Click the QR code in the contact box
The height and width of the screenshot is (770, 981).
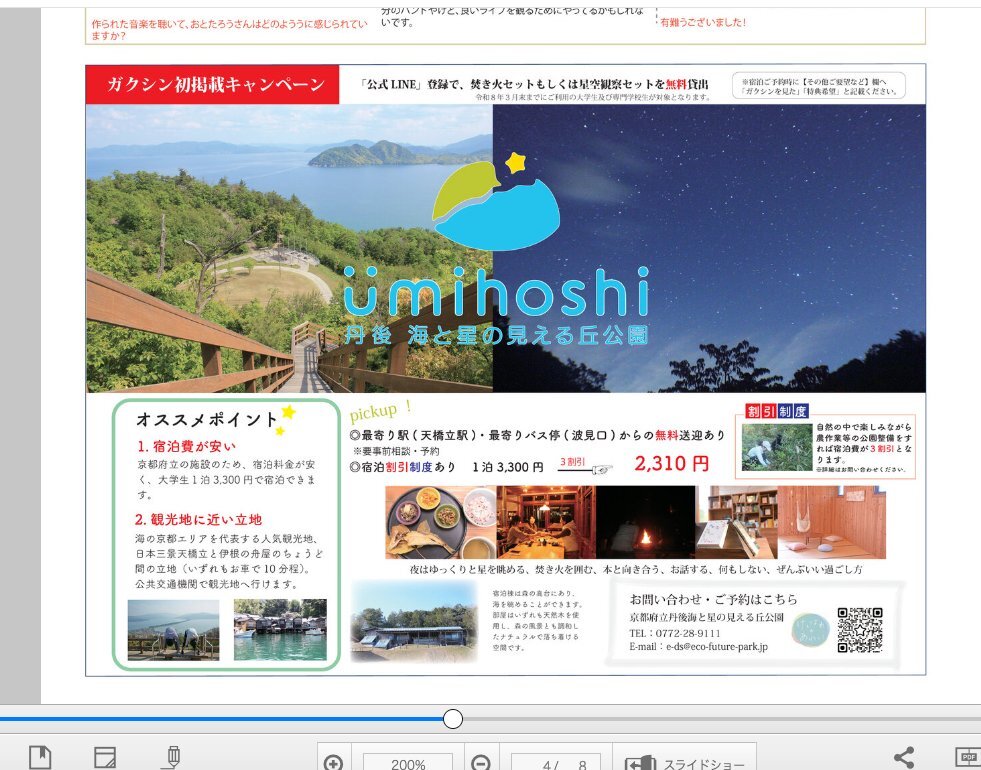click(860, 630)
